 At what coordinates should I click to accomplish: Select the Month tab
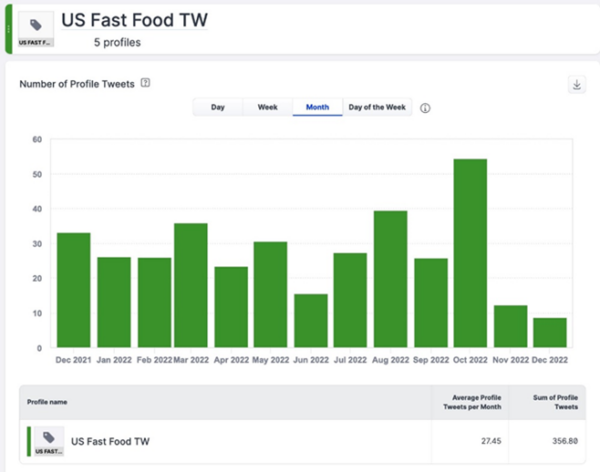coord(317,107)
